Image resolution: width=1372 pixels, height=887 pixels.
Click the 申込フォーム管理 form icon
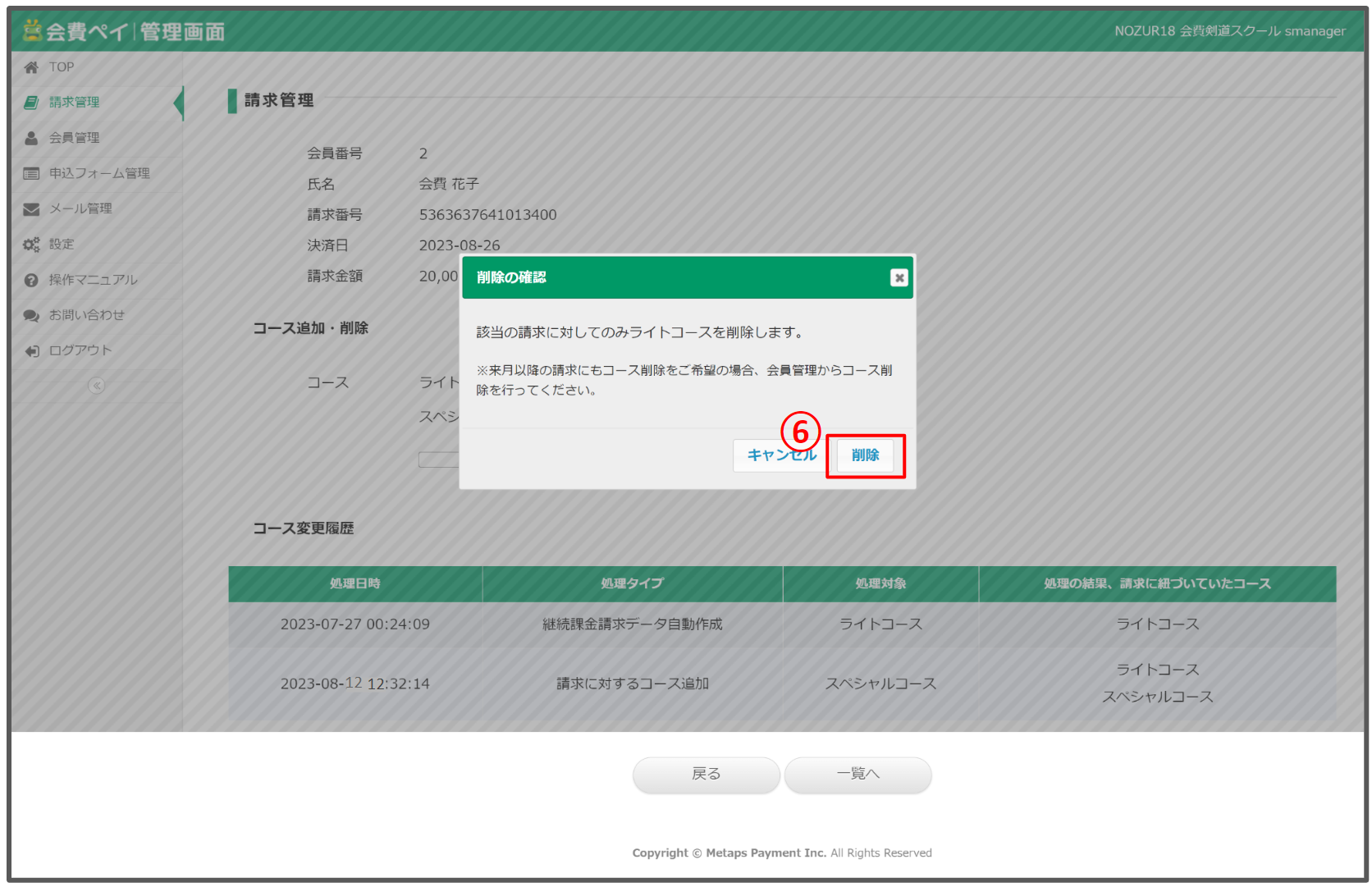(31, 173)
